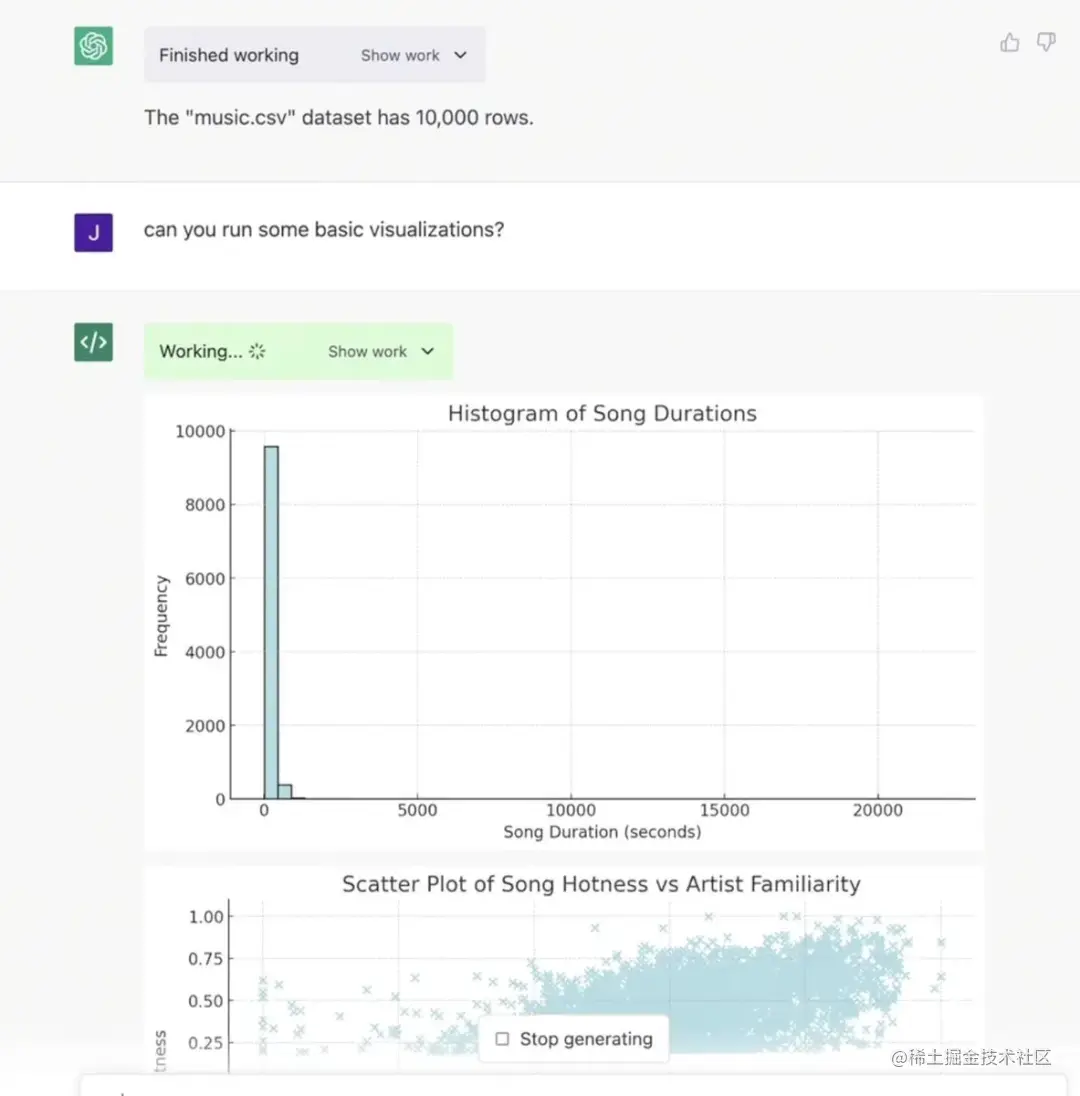
Task: Click chevron arrow next to Finished working
Action: [460, 55]
